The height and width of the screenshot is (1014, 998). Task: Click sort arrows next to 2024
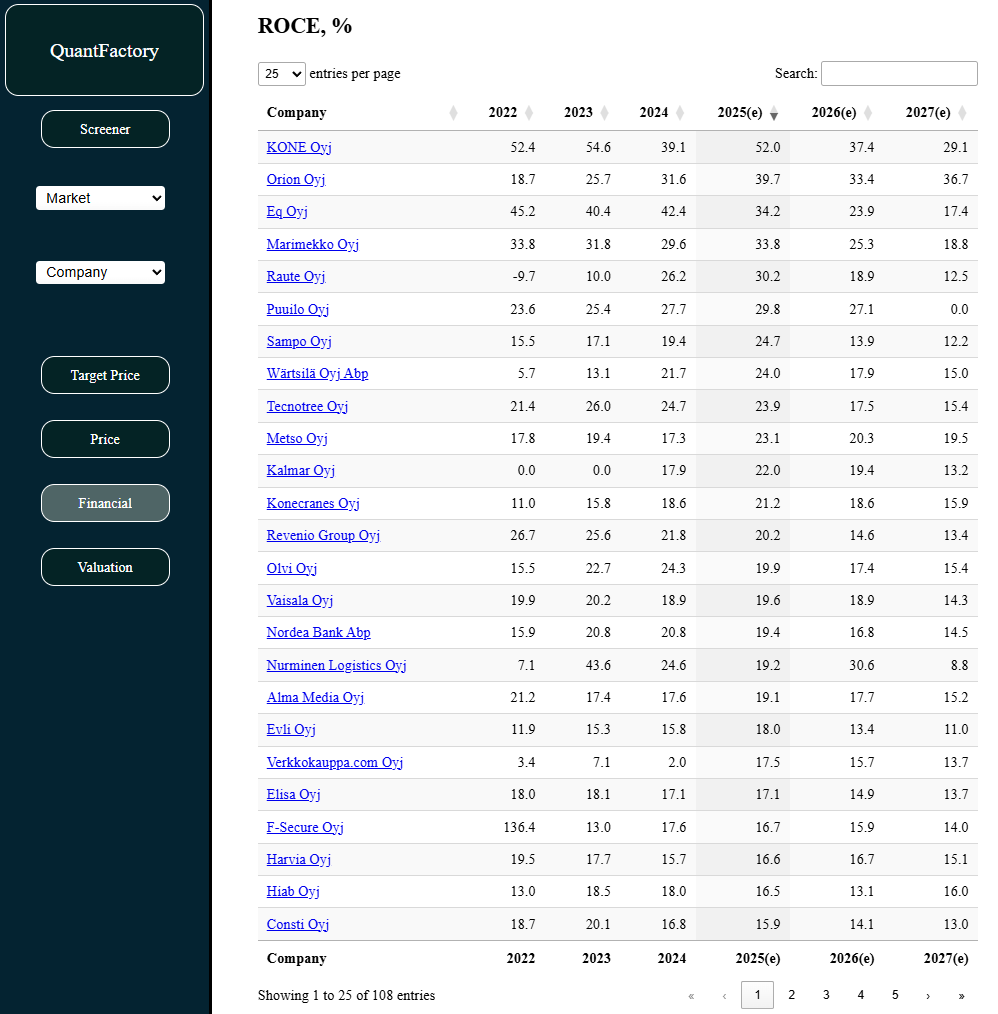(x=680, y=113)
